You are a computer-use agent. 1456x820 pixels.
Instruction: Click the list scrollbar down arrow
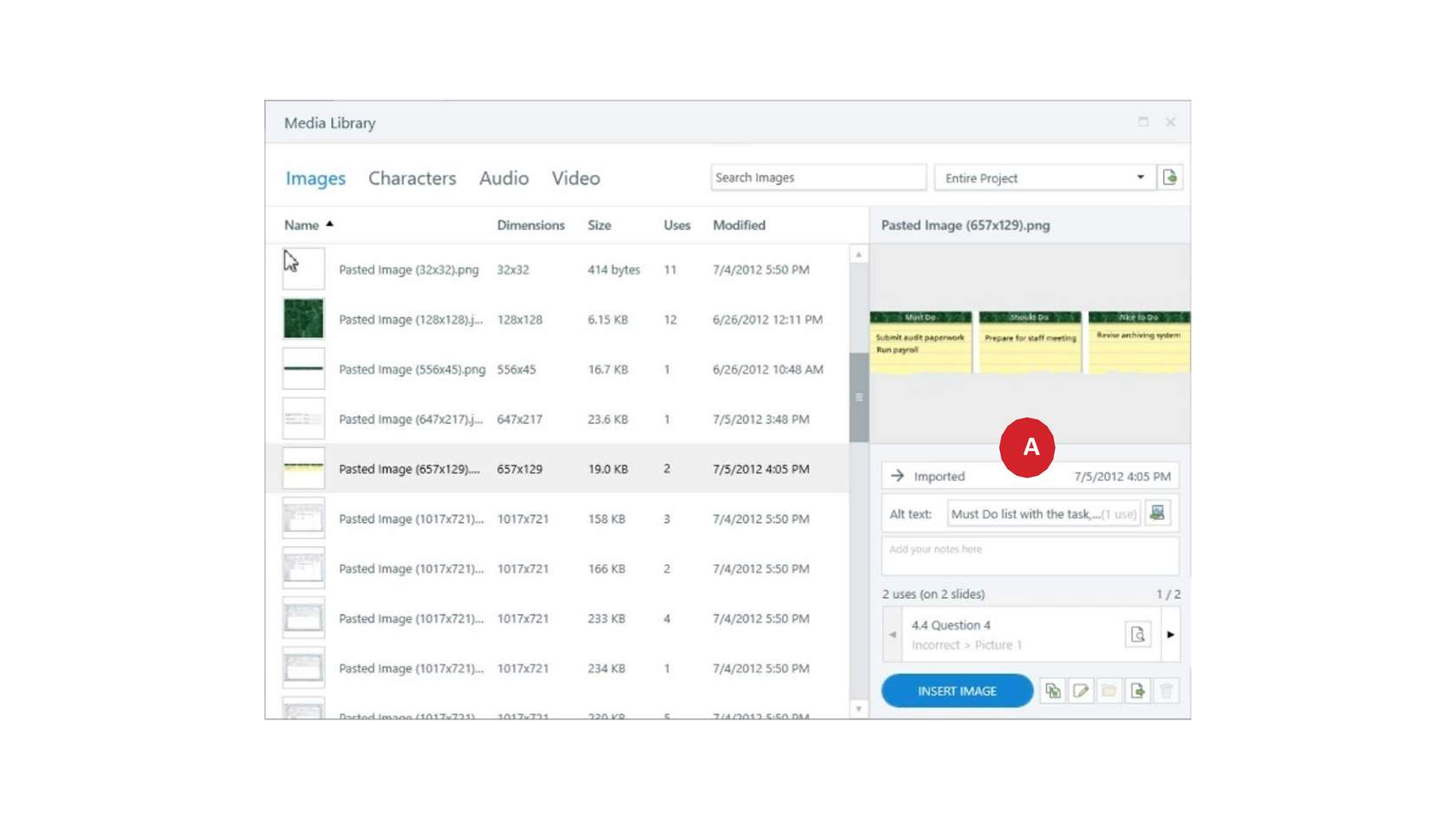click(x=859, y=709)
